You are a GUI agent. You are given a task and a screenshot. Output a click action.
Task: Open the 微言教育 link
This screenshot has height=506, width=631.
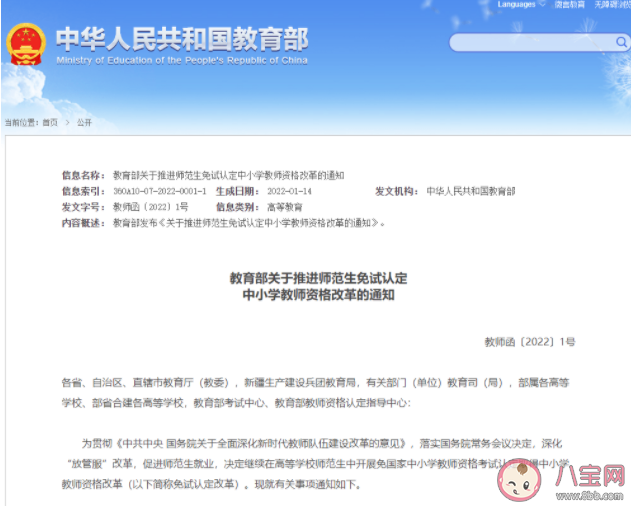[x=569, y=4]
